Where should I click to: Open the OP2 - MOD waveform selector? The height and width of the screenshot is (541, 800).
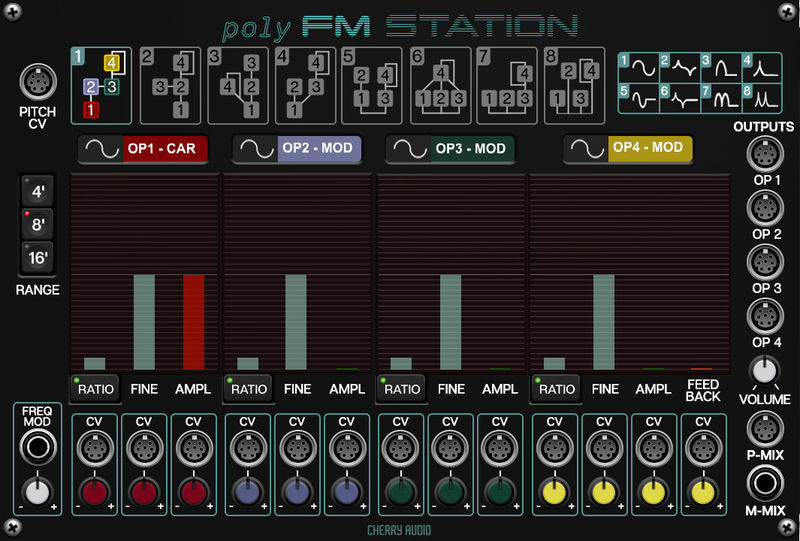pyautogui.click(x=297, y=149)
